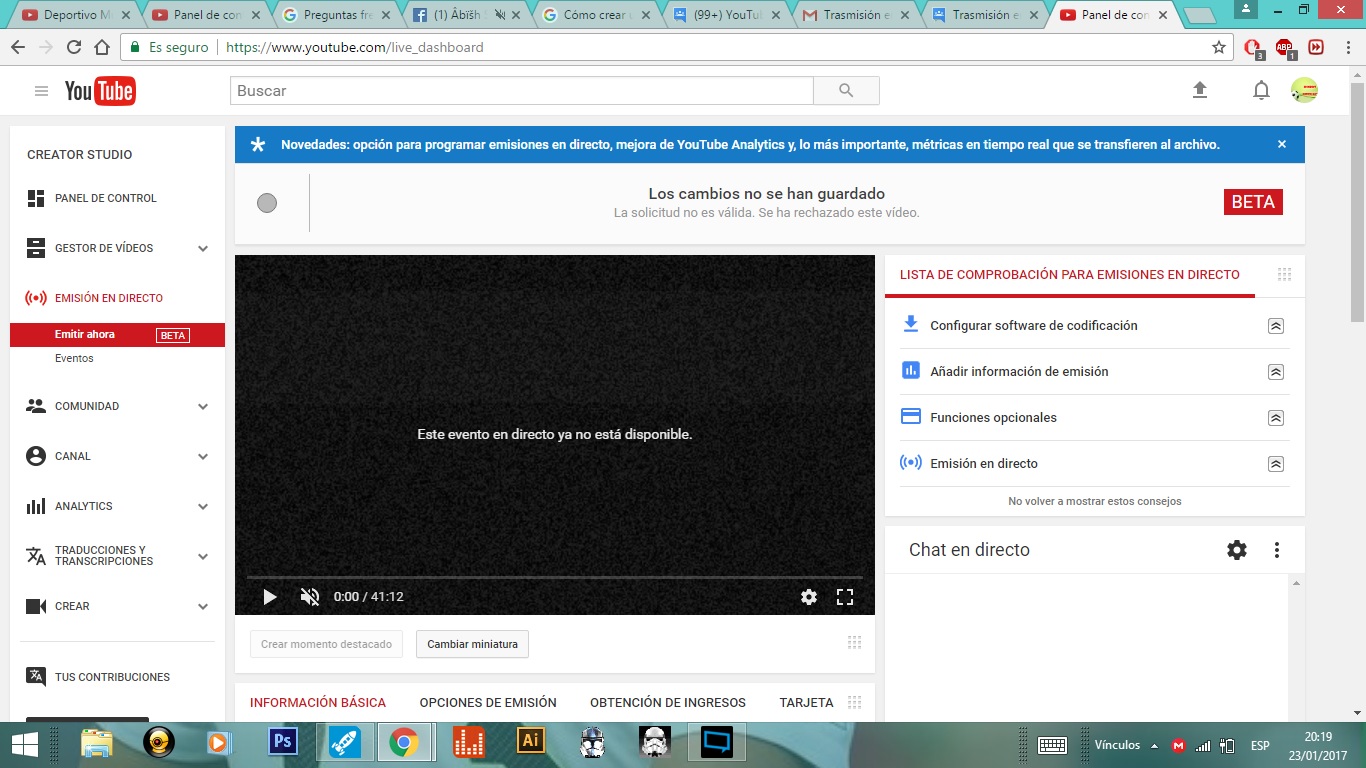This screenshot has width=1366, height=768.
Task: Collapse arrow for Funciones opcionales
Action: tap(1275, 418)
